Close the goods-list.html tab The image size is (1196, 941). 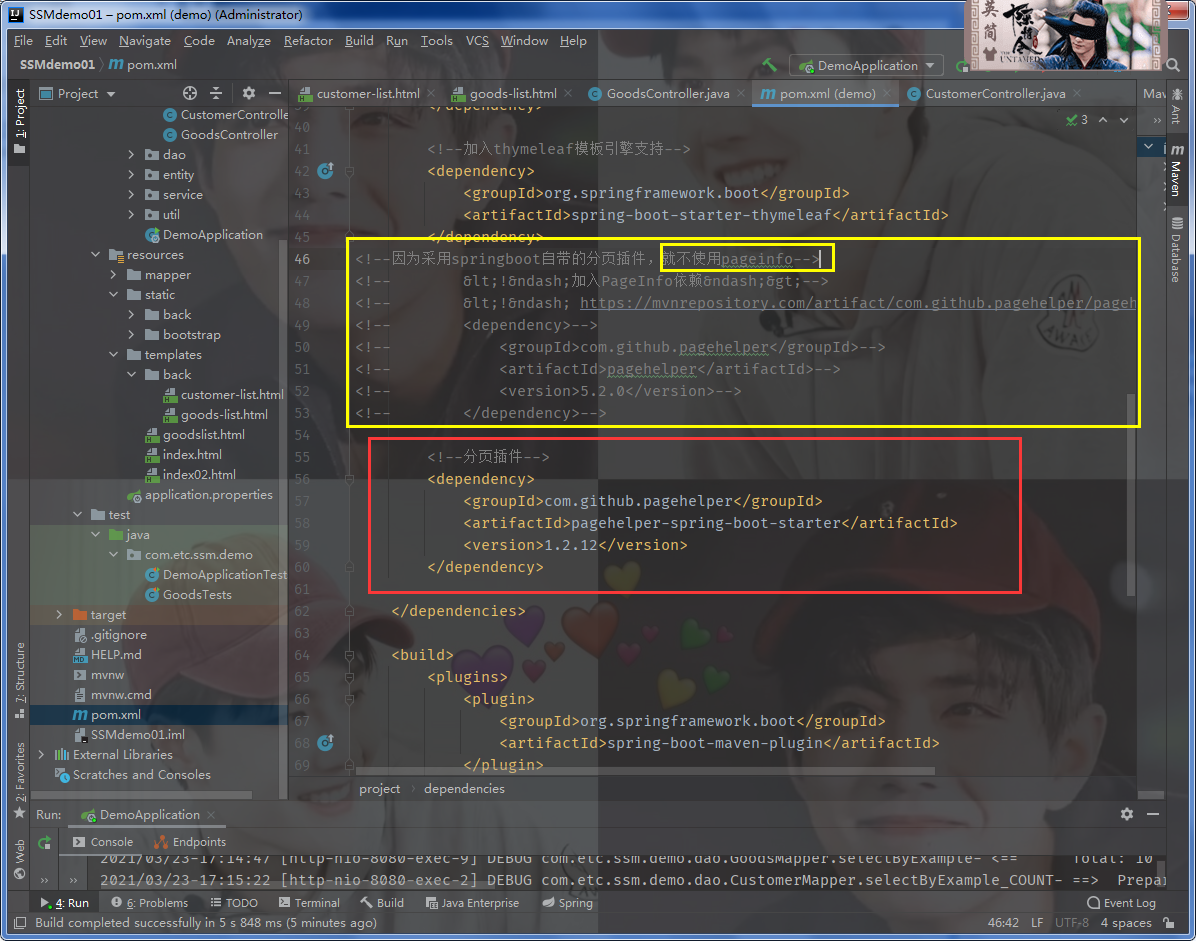click(568, 94)
